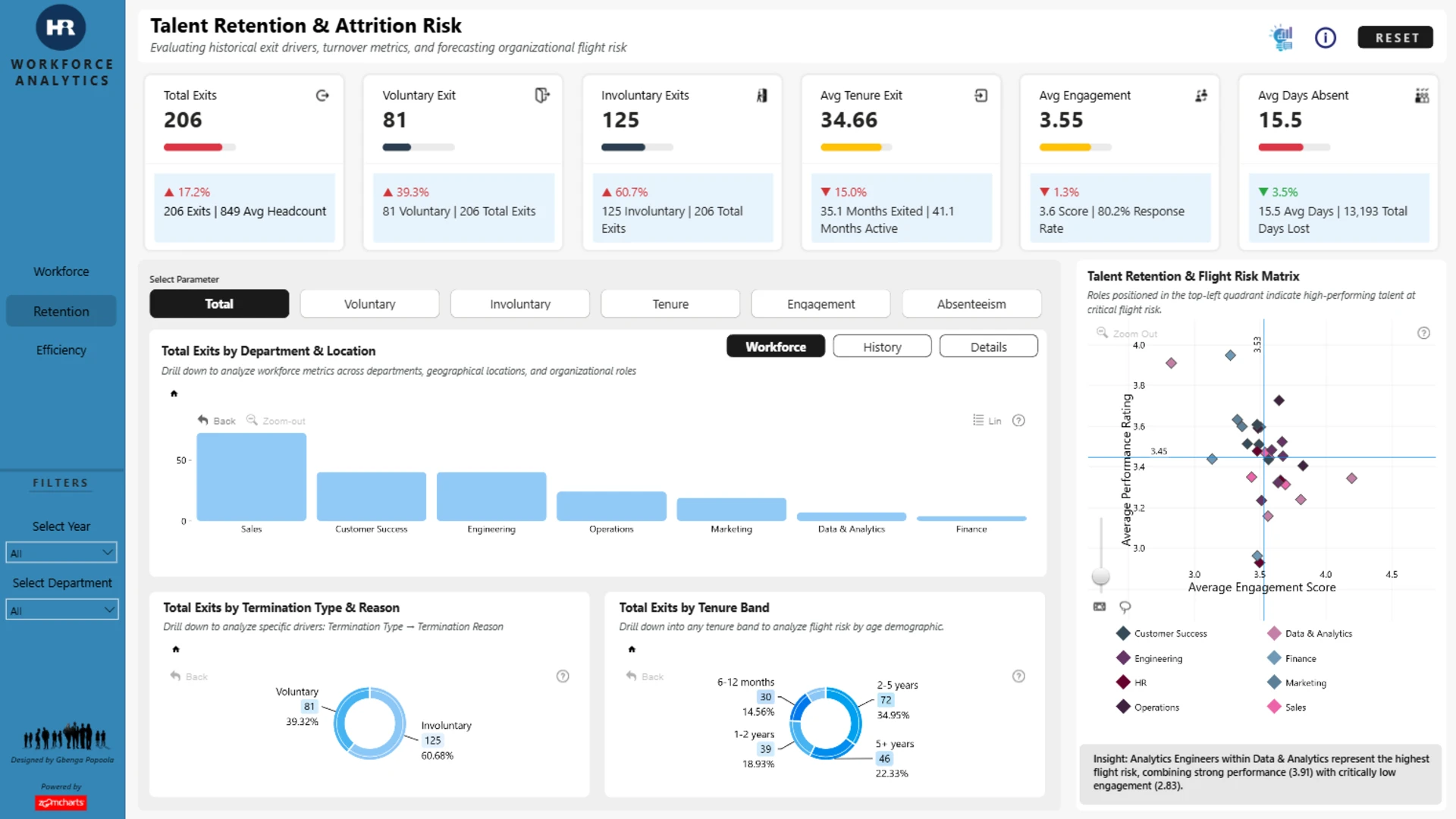Select the Tenure parameter
Viewport: 1456px width, 819px height.
pyautogui.click(x=670, y=303)
